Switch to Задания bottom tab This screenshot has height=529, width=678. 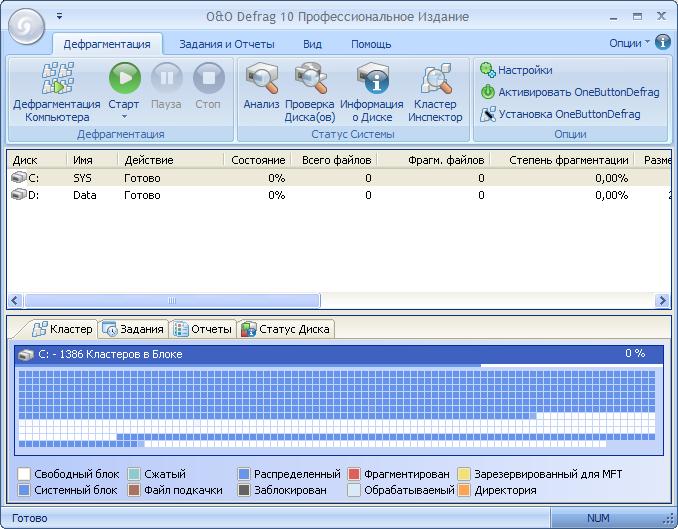pos(134,329)
